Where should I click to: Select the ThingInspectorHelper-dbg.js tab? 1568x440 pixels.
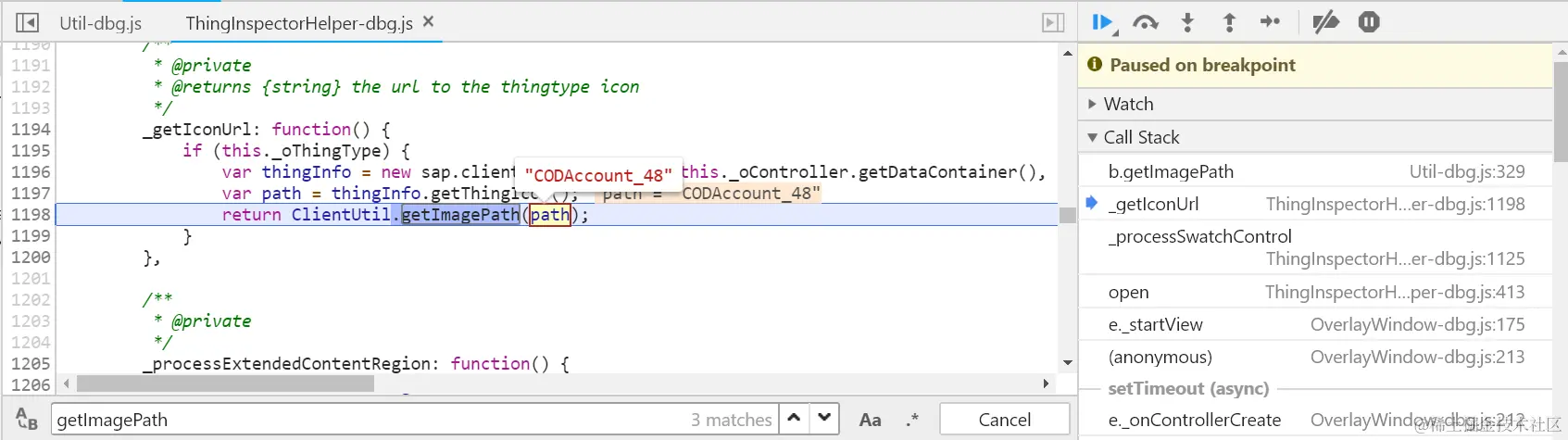299,23
